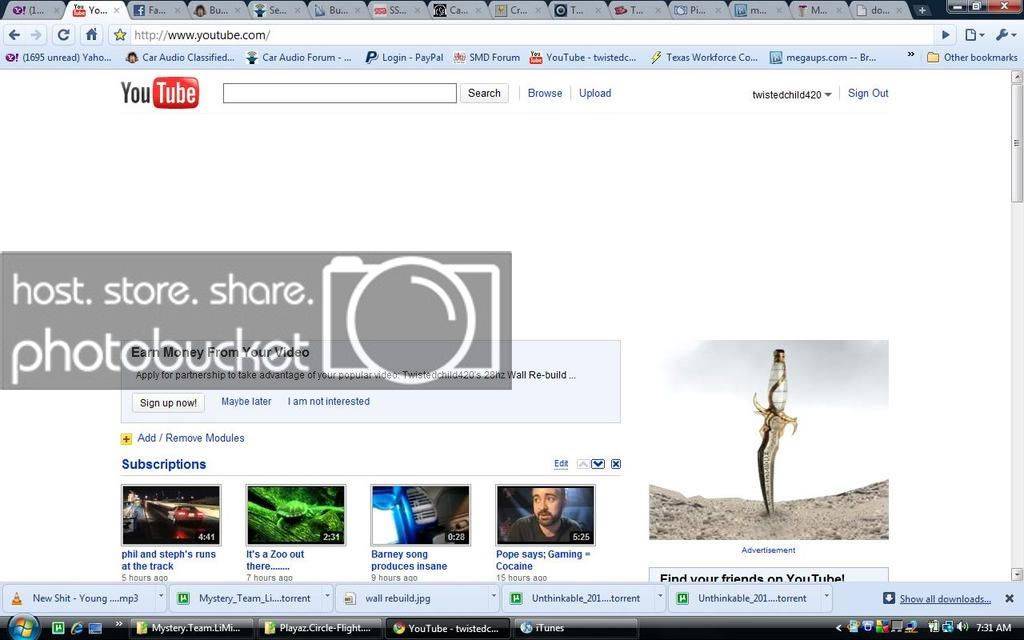Open the Texas Workforce Co... bookmark
This screenshot has height=640, width=1024.
pyautogui.click(x=704, y=57)
